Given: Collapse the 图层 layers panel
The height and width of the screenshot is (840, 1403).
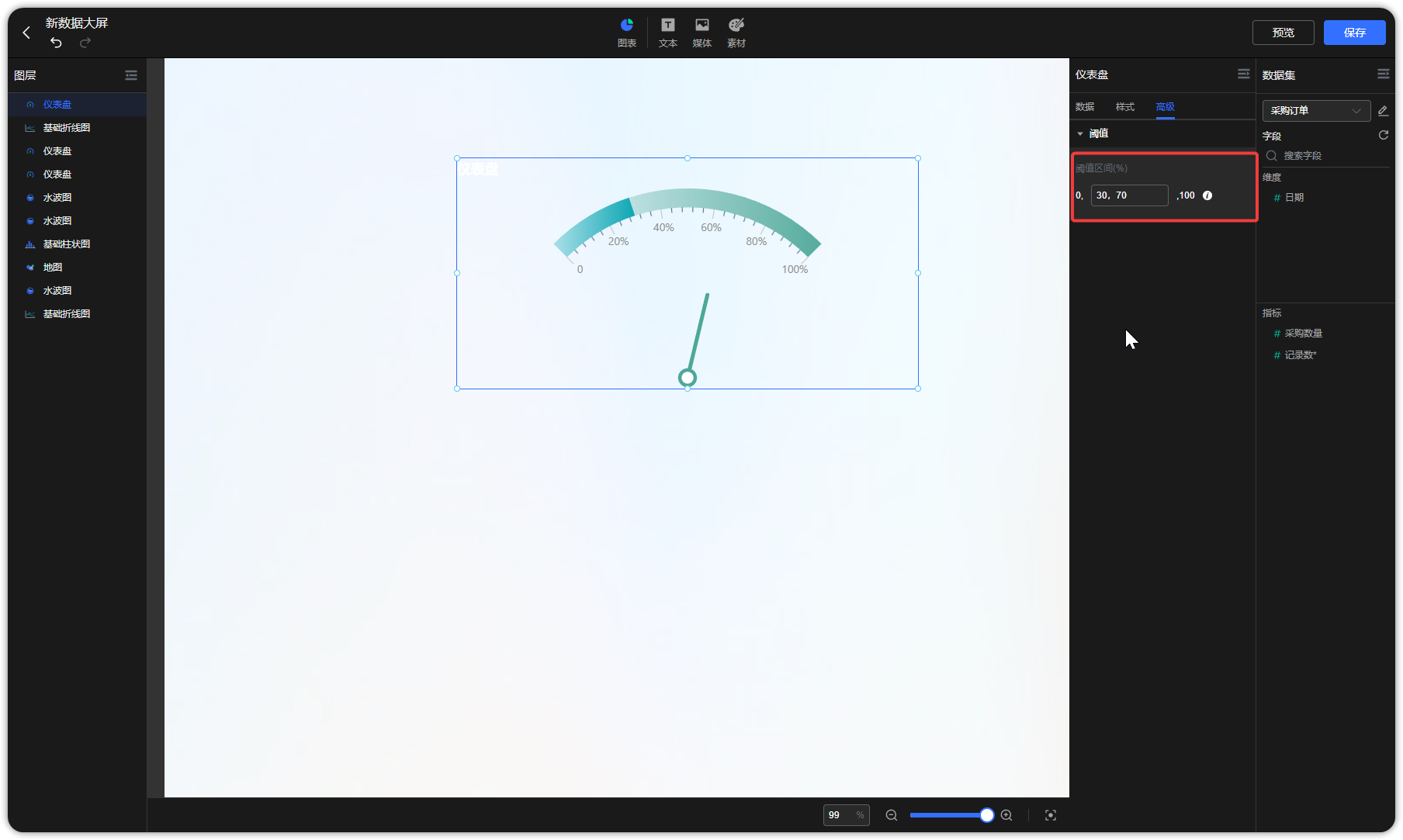Looking at the screenshot, I should click(x=131, y=75).
